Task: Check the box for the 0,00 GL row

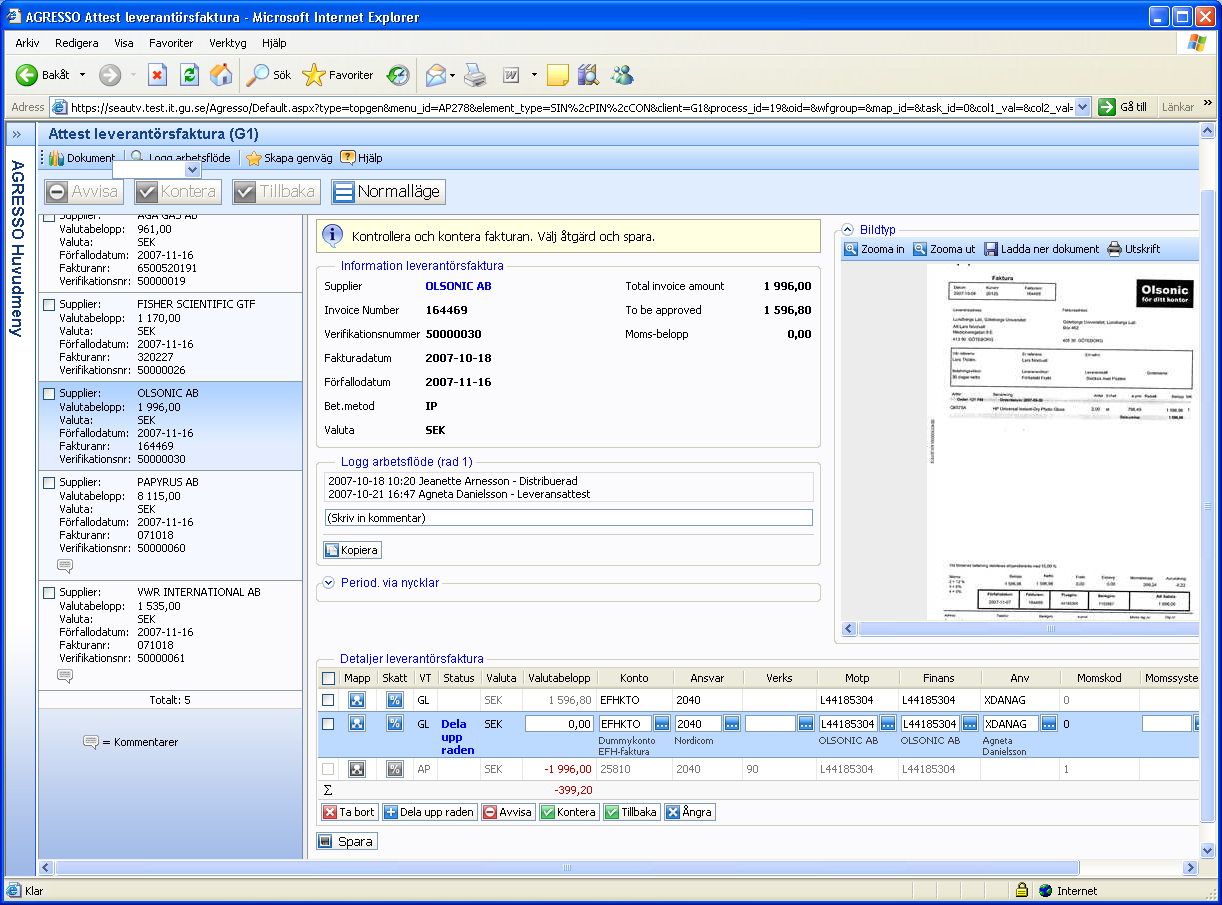Action: [328, 724]
